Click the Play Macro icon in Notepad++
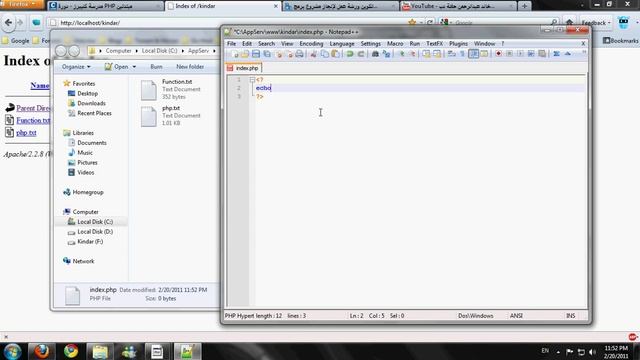The image size is (640, 360). (x=520, y=54)
